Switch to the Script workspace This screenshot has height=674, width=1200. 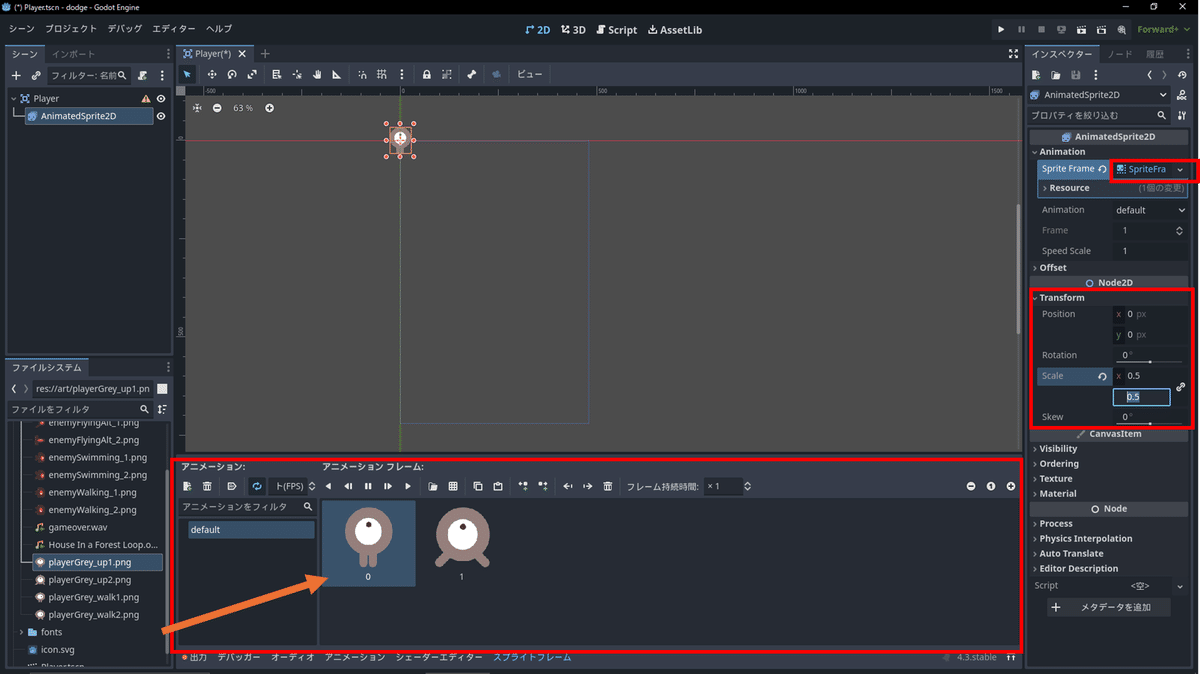[x=615, y=30]
